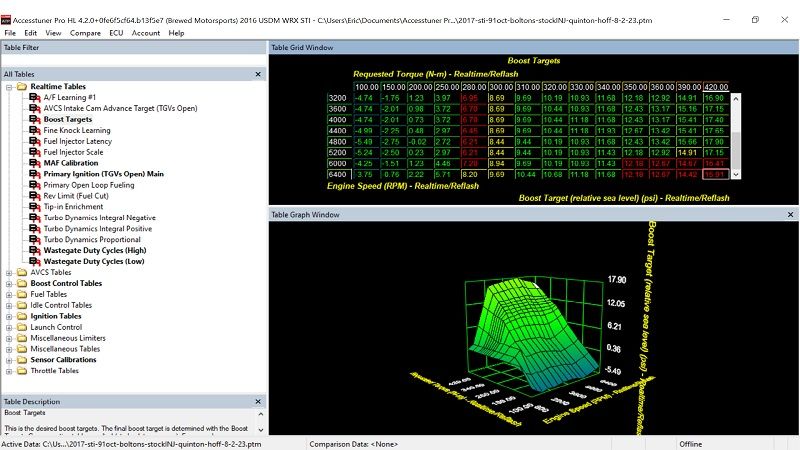Close the Table Graph Window
Screen dimensions: 800x450
tap(790, 215)
